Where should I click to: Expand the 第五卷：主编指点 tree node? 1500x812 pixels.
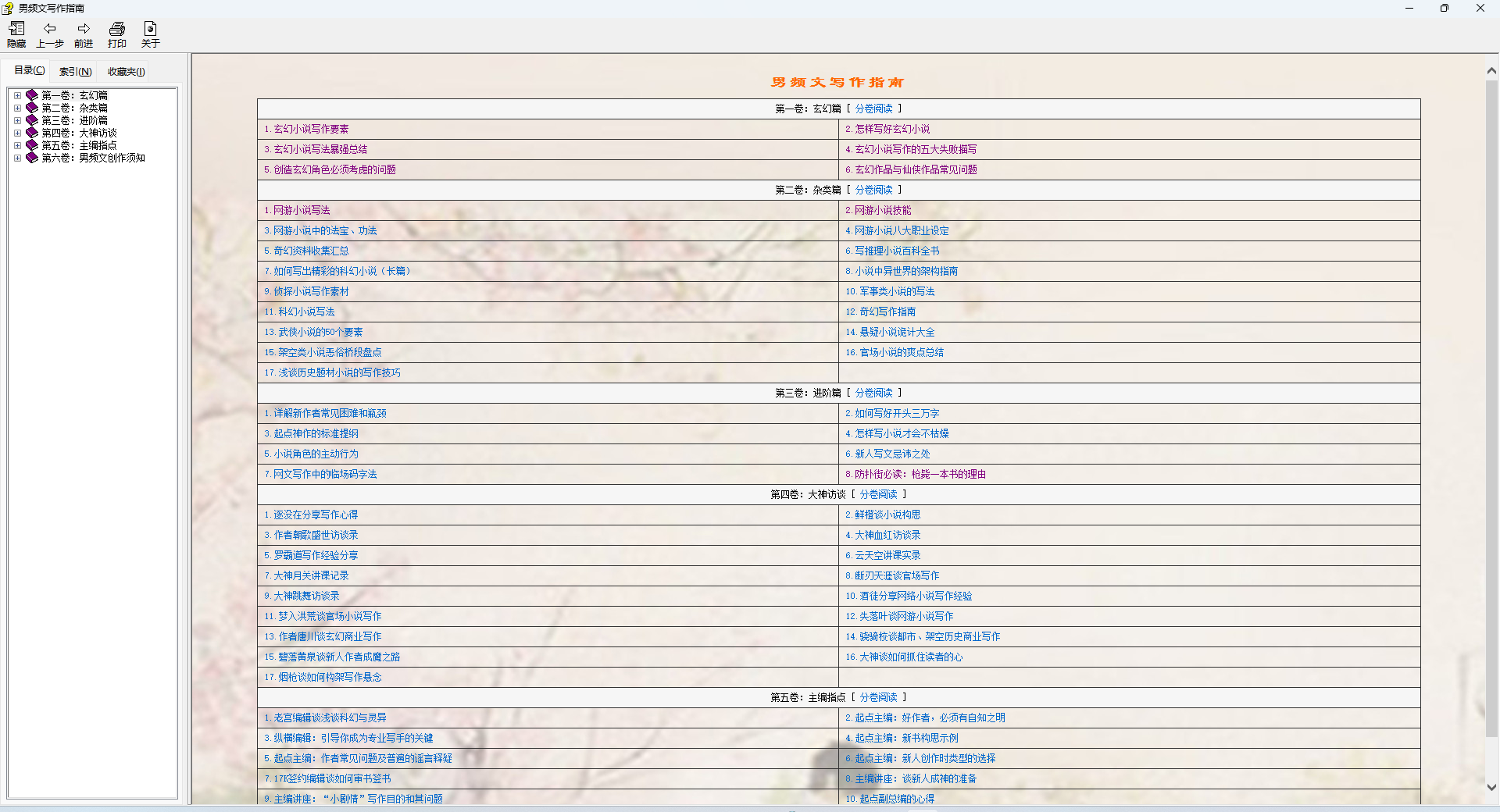(17, 145)
